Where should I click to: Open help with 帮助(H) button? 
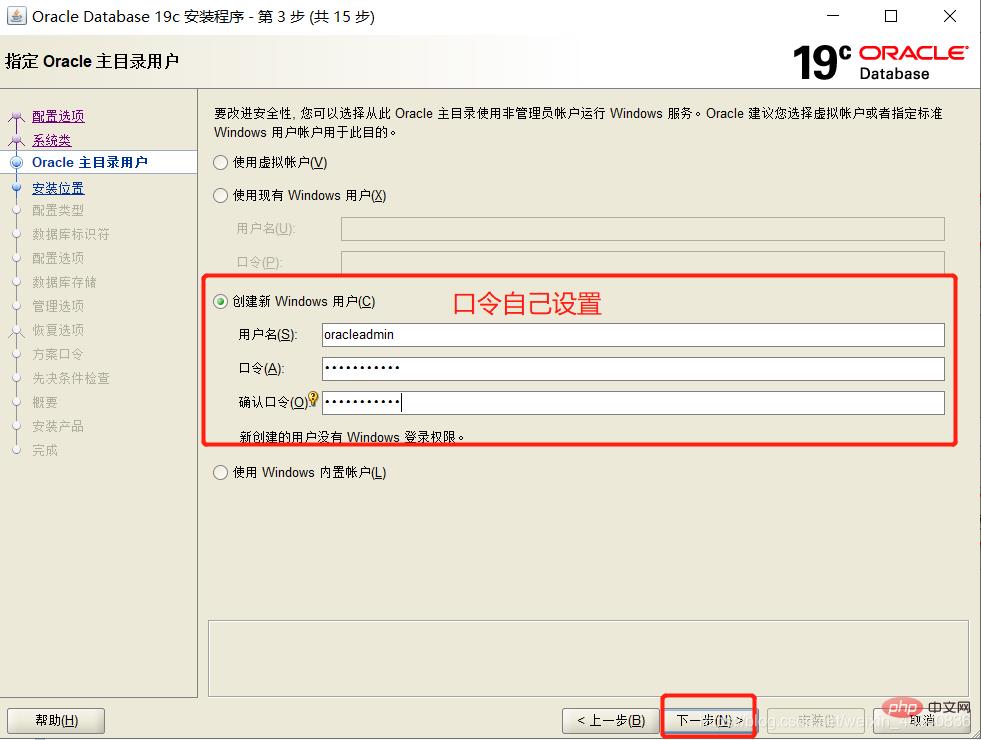click(x=56, y=721)
